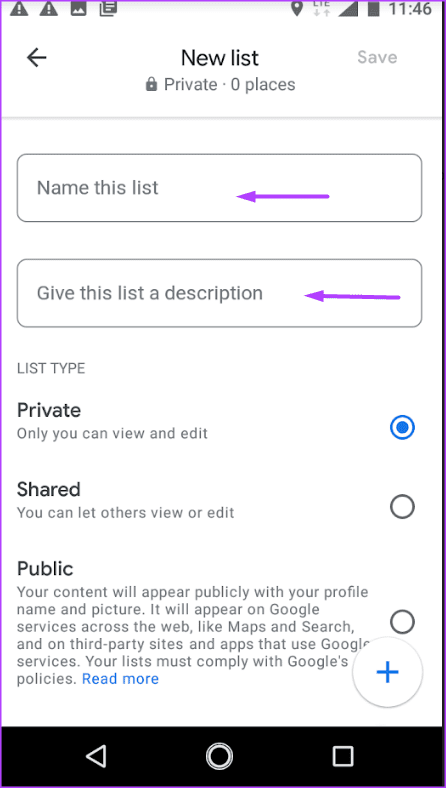The image size is (446, 788).
Task: Tap the lock icon beside Private
Action: point(151,84)
